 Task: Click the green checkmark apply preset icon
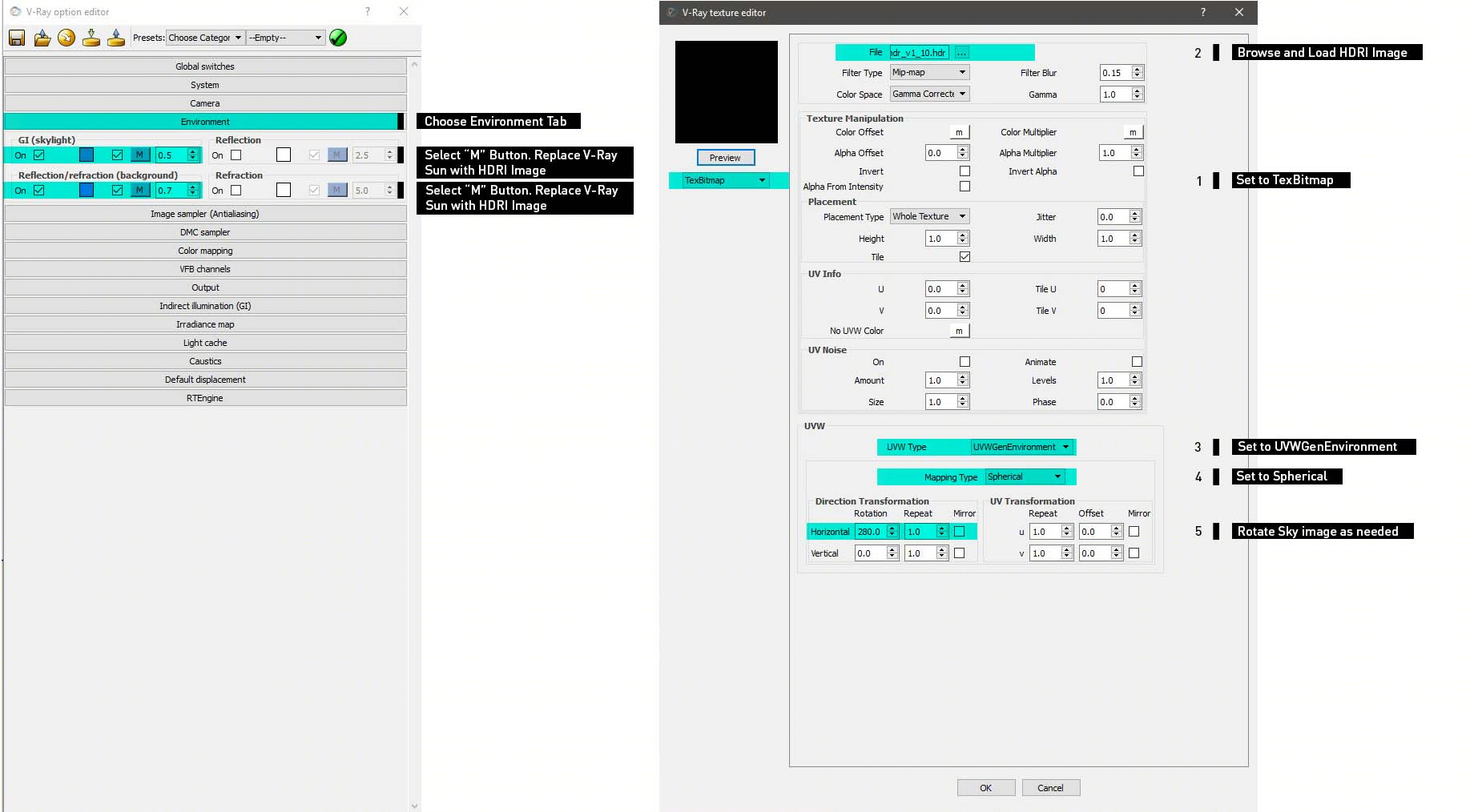coord(338,38)
